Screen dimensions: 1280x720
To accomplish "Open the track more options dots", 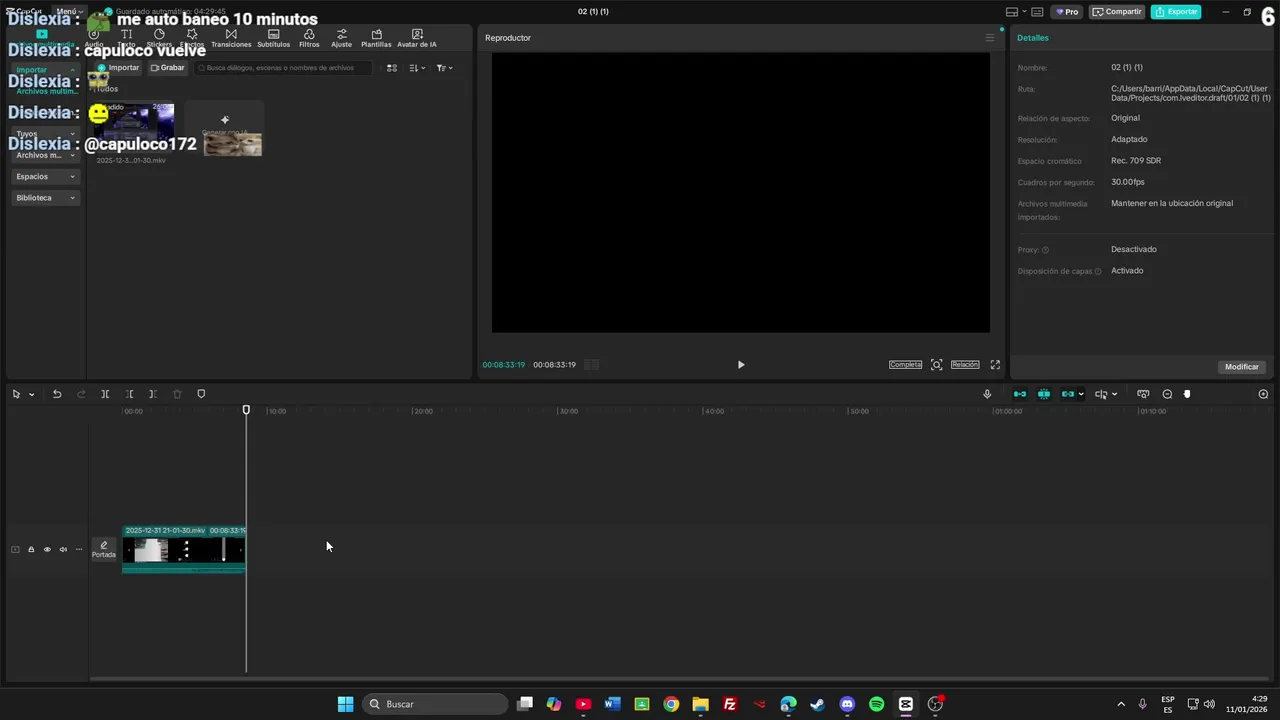I will pos(79,549).
